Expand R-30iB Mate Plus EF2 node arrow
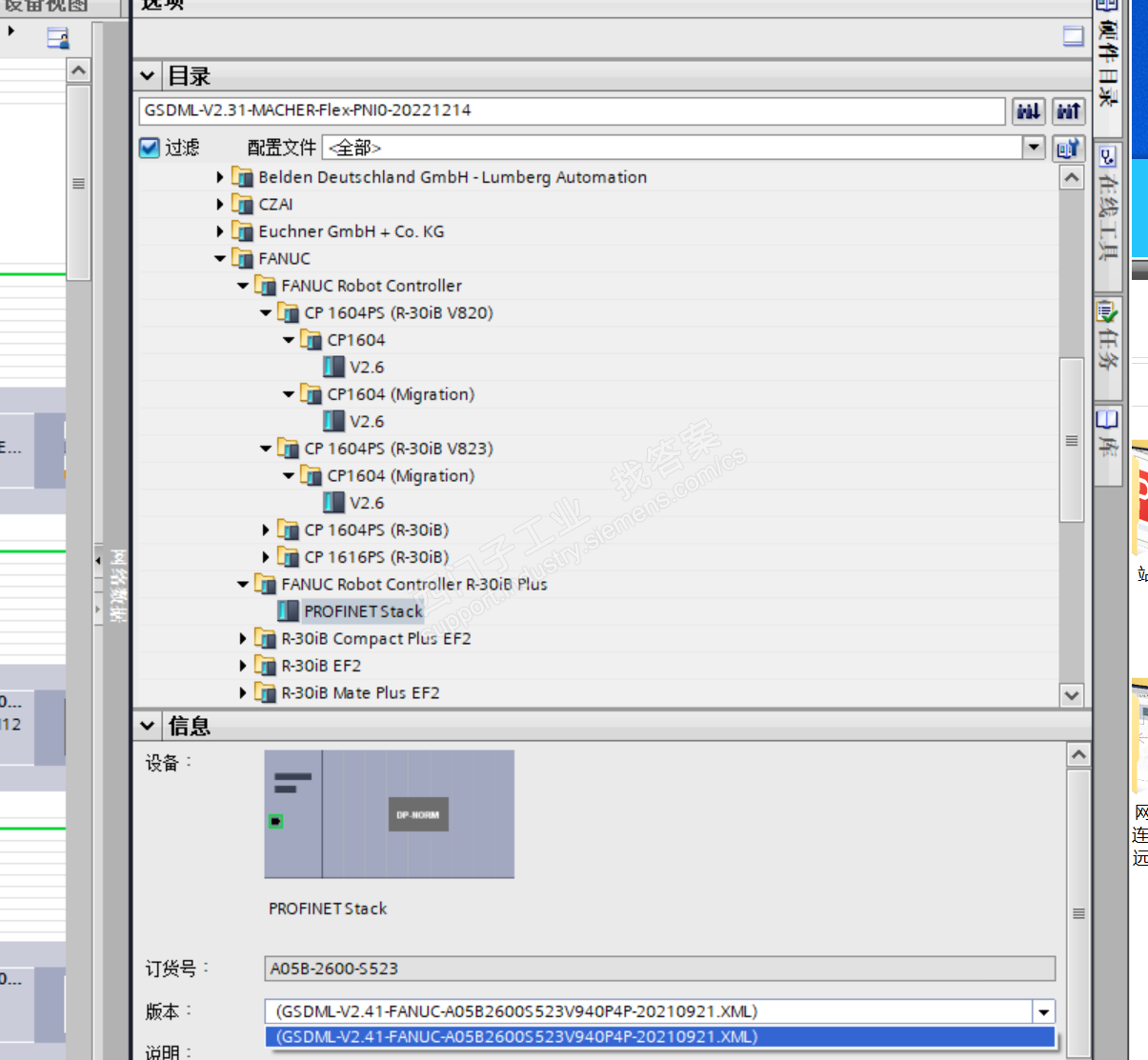The height and width of the screenshot is (1060, 1148). (x=243, y=693)
